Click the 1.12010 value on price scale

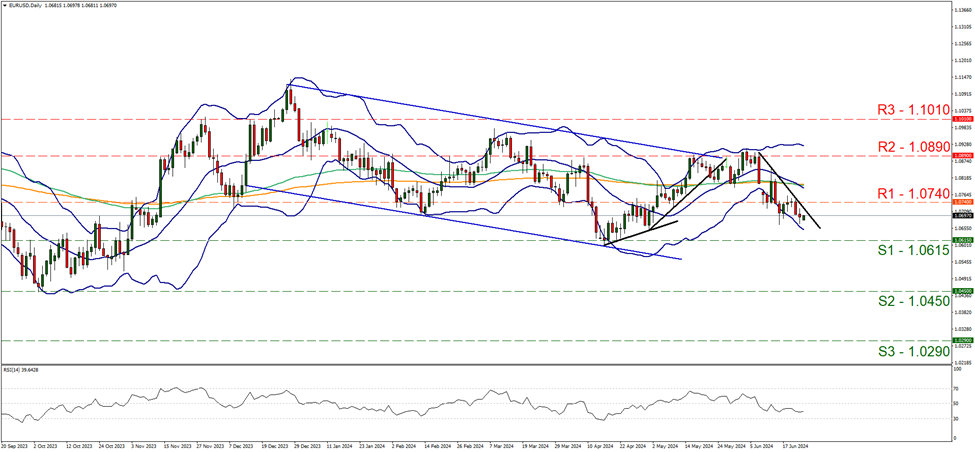961,61
